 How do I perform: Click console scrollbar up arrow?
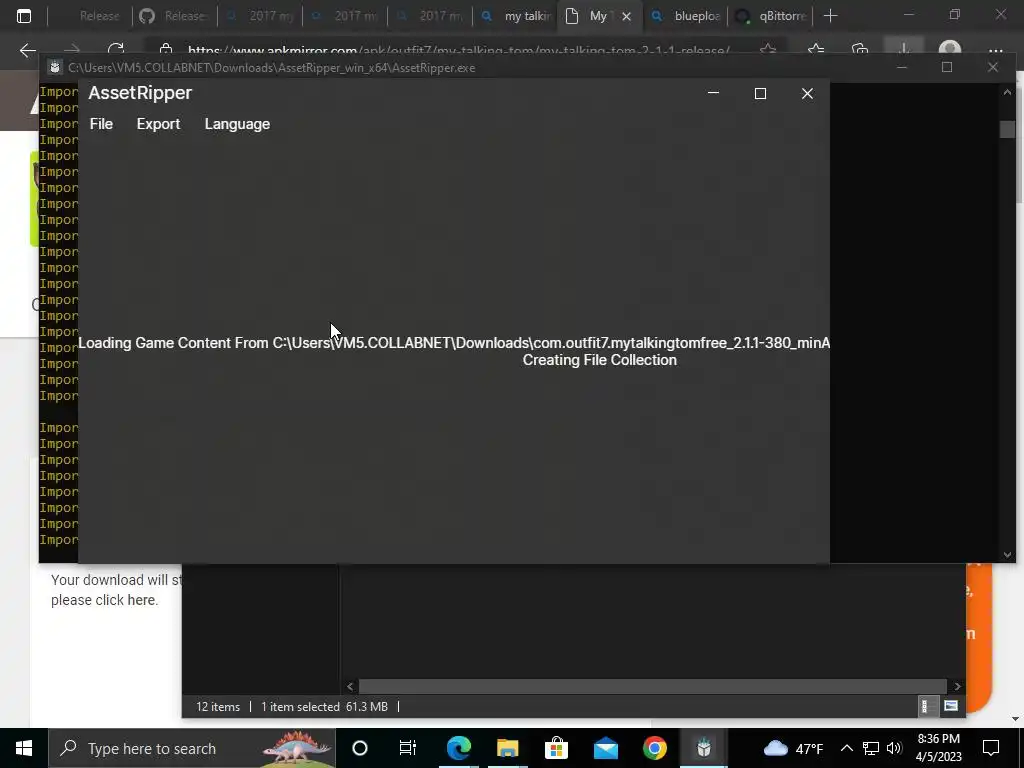[1007, 92]
